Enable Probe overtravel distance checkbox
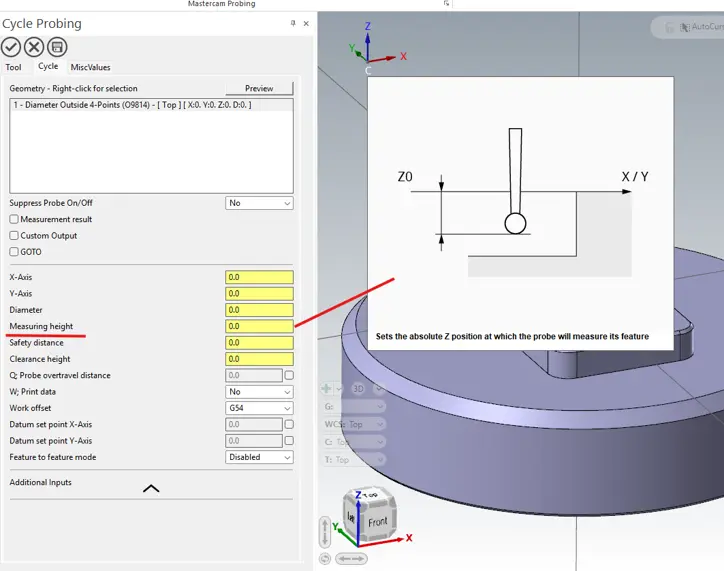Screen dimensions: 724x571 coord(289,375)
